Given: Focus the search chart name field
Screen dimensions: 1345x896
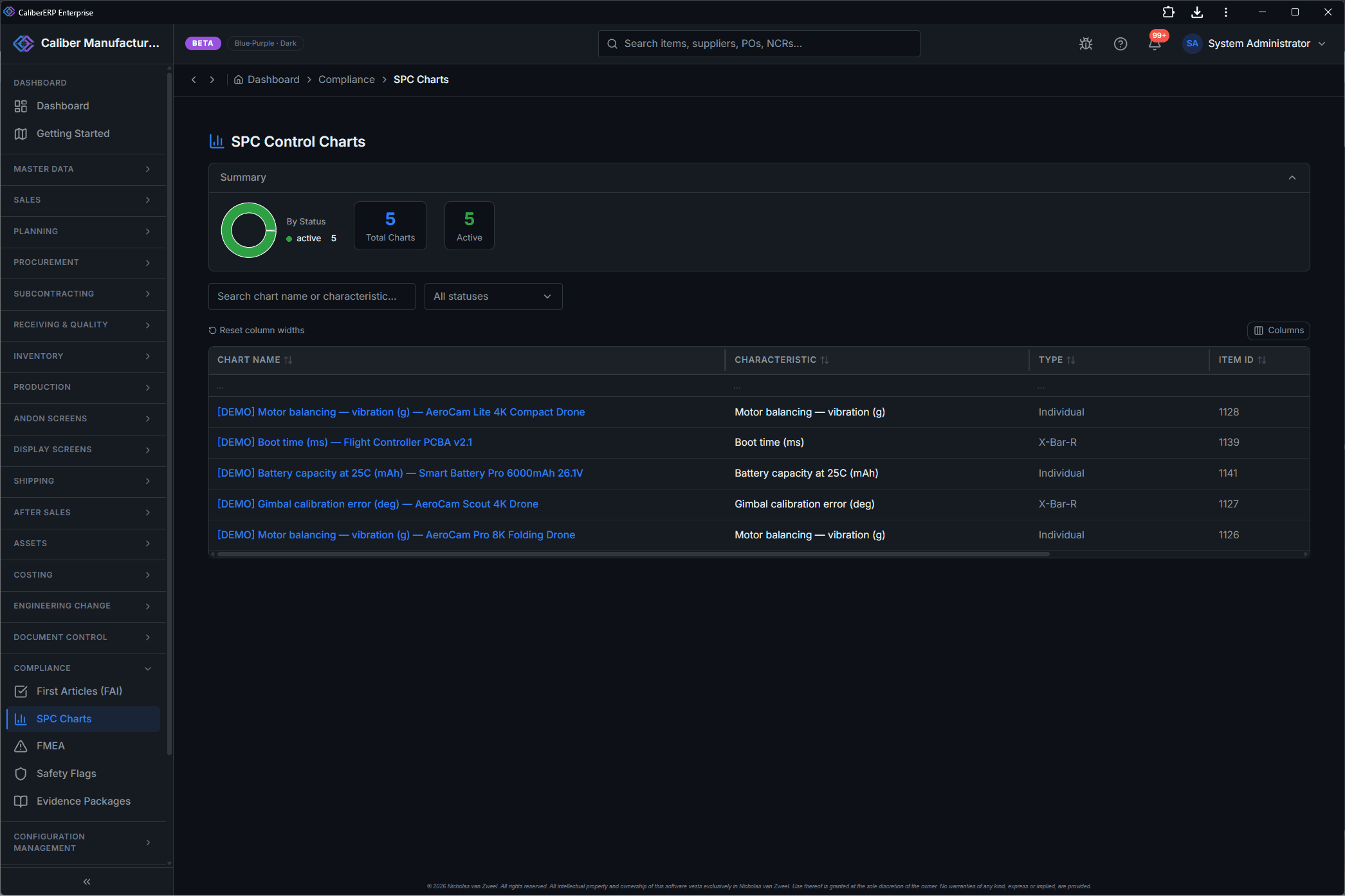Looking at the screenshot, I should point(312,297).
